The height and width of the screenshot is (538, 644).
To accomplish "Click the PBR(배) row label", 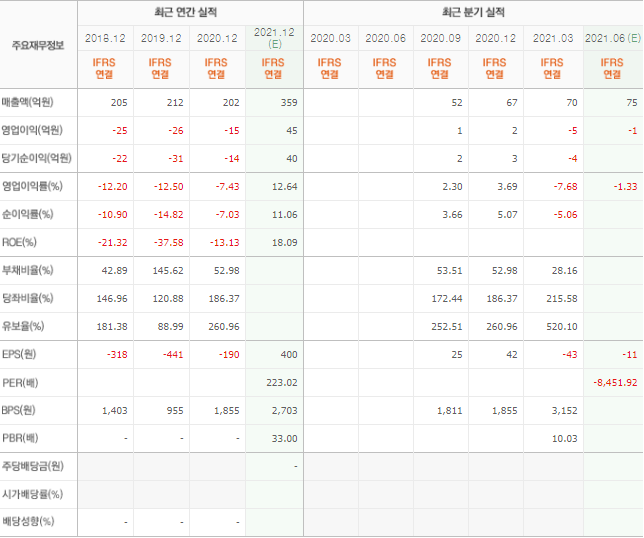I will 20,438.
